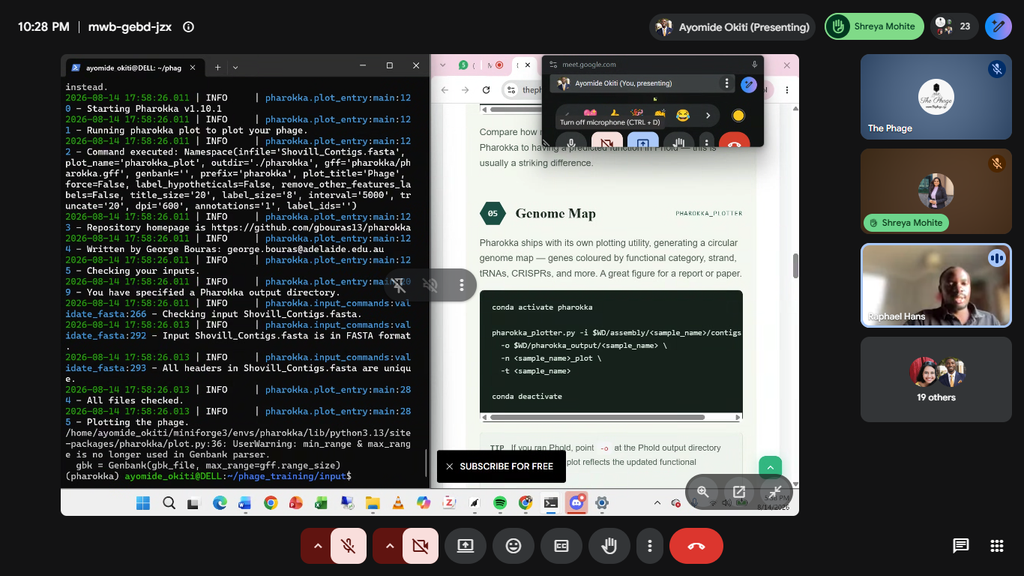The height and width of the screenshot is (576, 1024).
Task: Select Shreya Mohite participant tile
Action: coord(936,191)
